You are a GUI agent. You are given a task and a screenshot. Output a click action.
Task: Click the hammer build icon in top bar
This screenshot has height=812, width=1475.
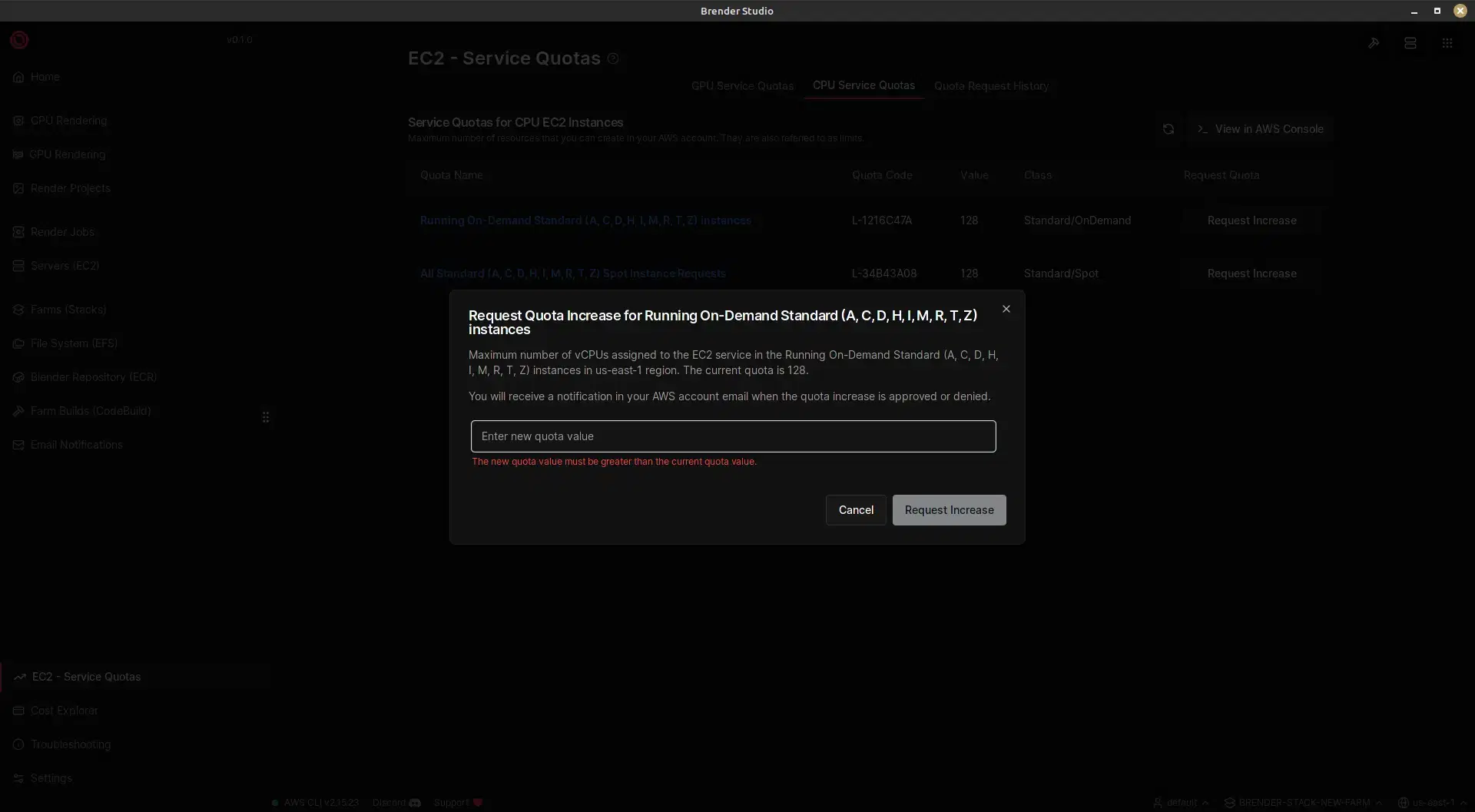pos(1374,43)
